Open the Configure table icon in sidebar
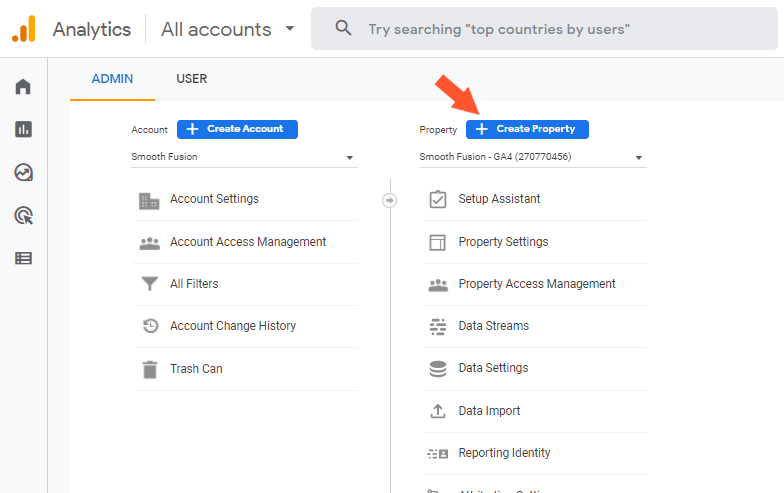Image resolution: width=784 pixels, height=493 pixels. tap(23, 258)
